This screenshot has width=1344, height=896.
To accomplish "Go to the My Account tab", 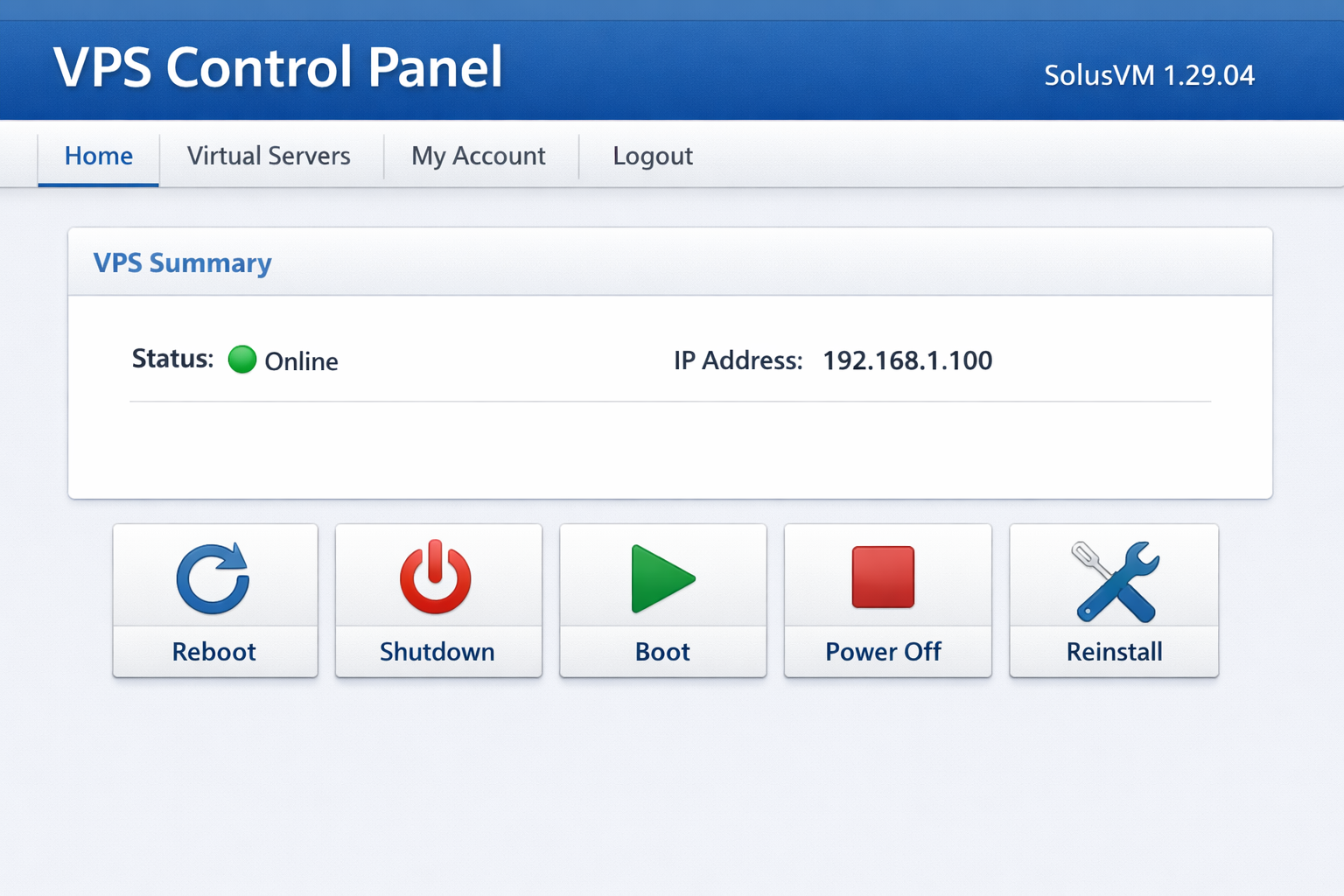I will (479, 156).
